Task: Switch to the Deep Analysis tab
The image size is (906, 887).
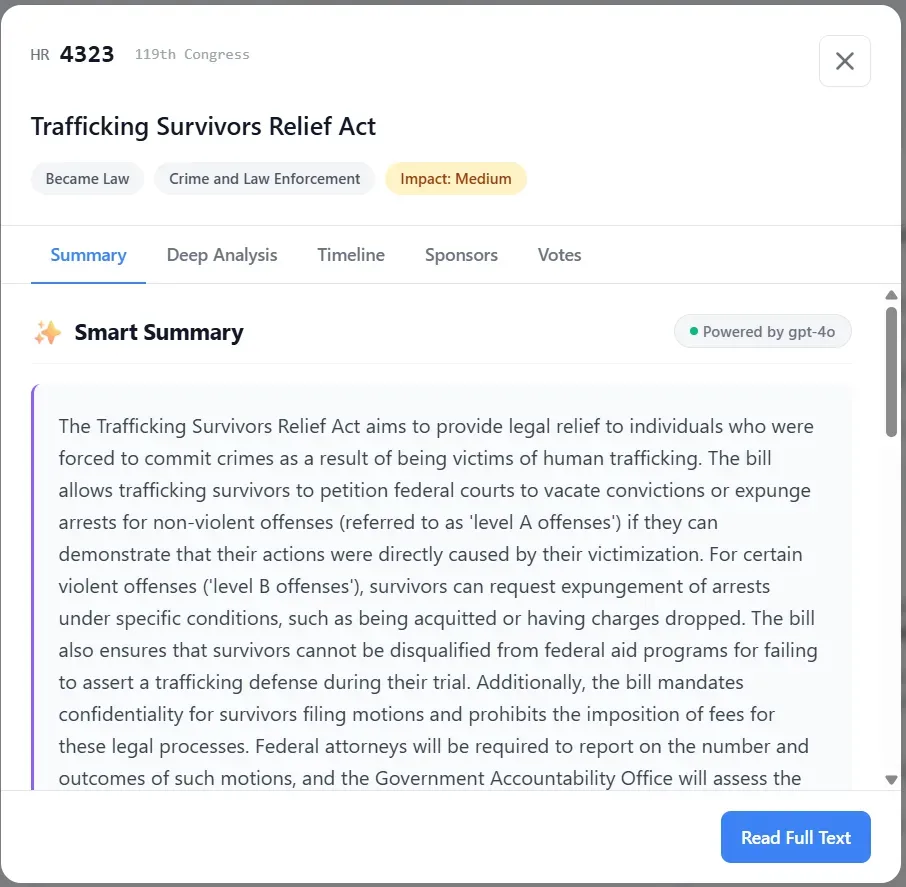Action: 222,255
